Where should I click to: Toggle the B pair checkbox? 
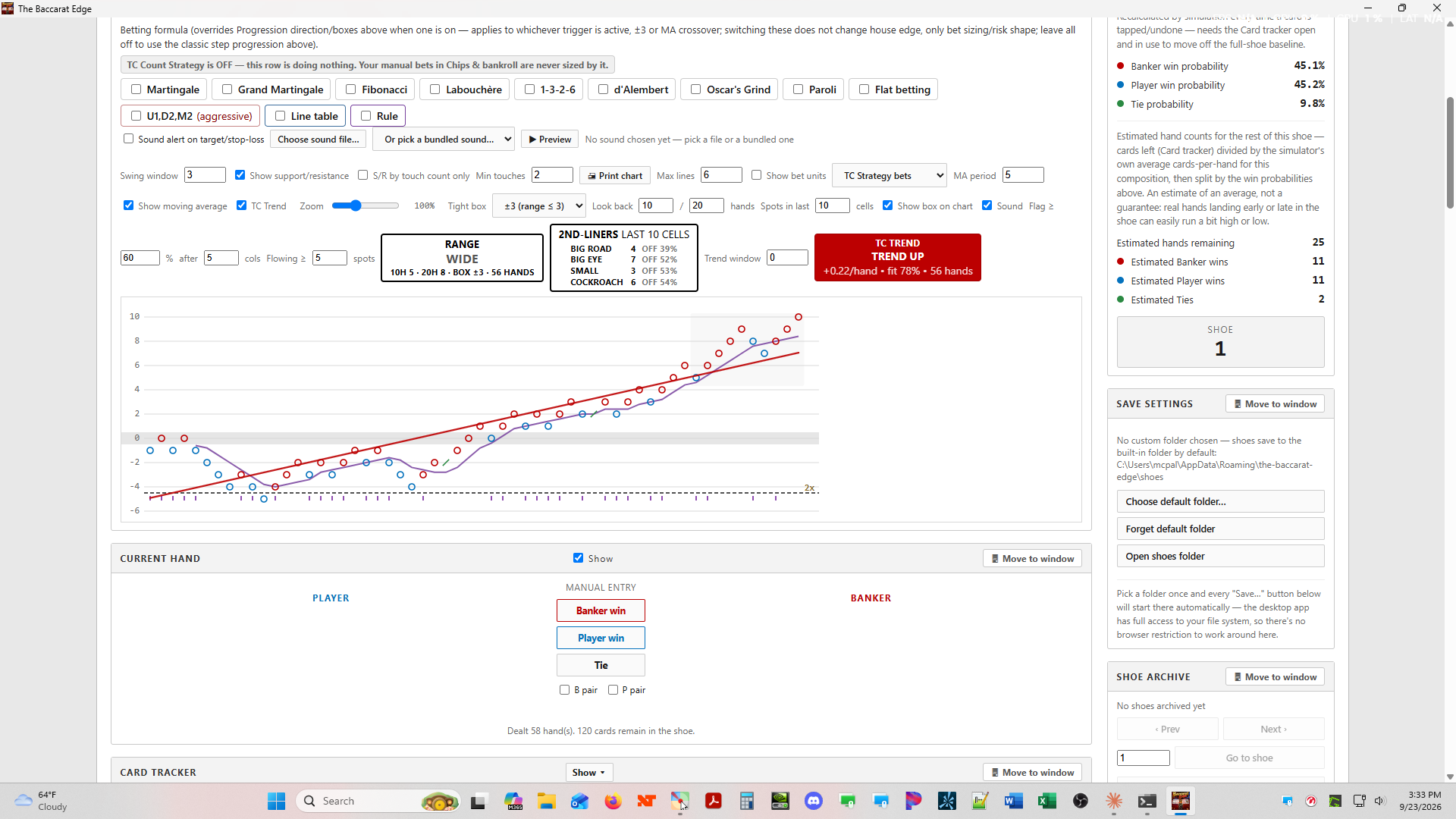tap(564, 690)
